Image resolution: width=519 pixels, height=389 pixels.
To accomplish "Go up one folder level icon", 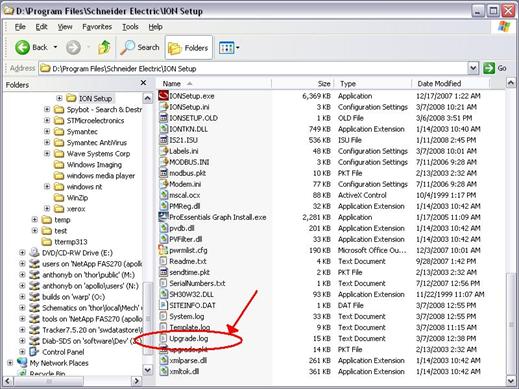I will (x=104, y=47).
